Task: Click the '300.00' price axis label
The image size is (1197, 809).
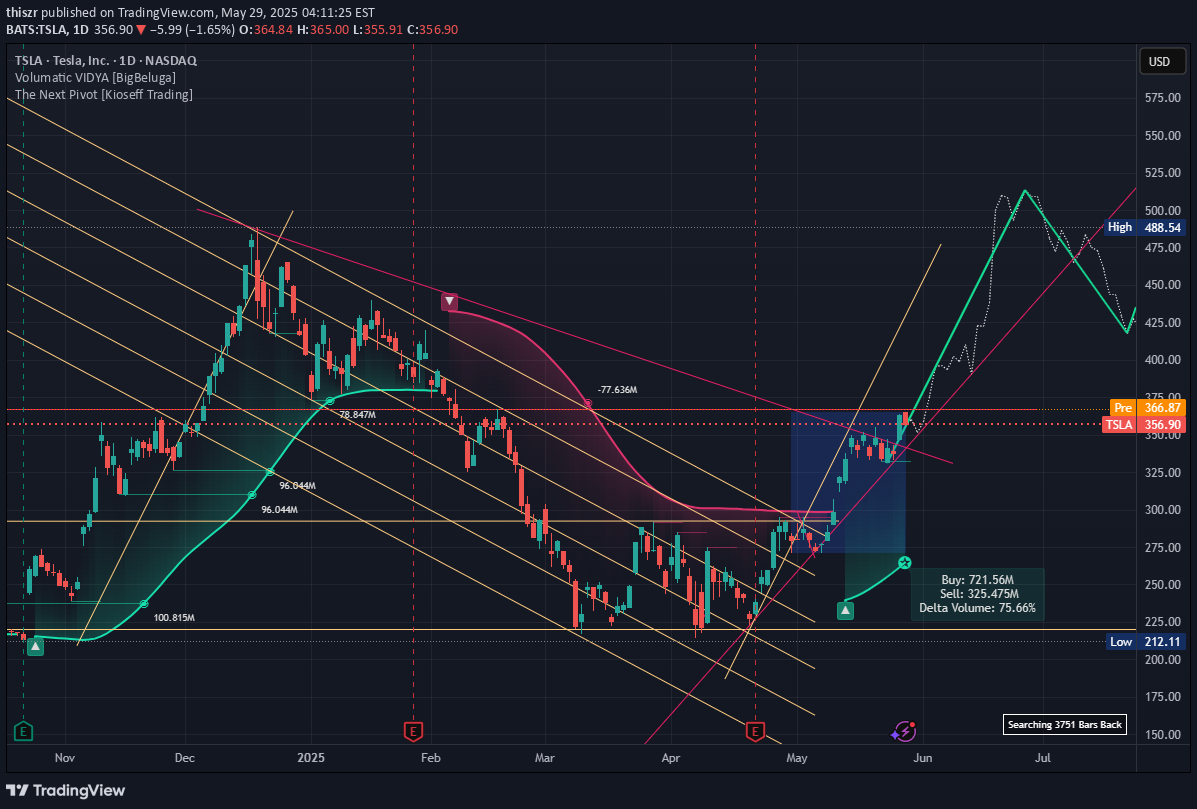Action: click(1163, 510)
